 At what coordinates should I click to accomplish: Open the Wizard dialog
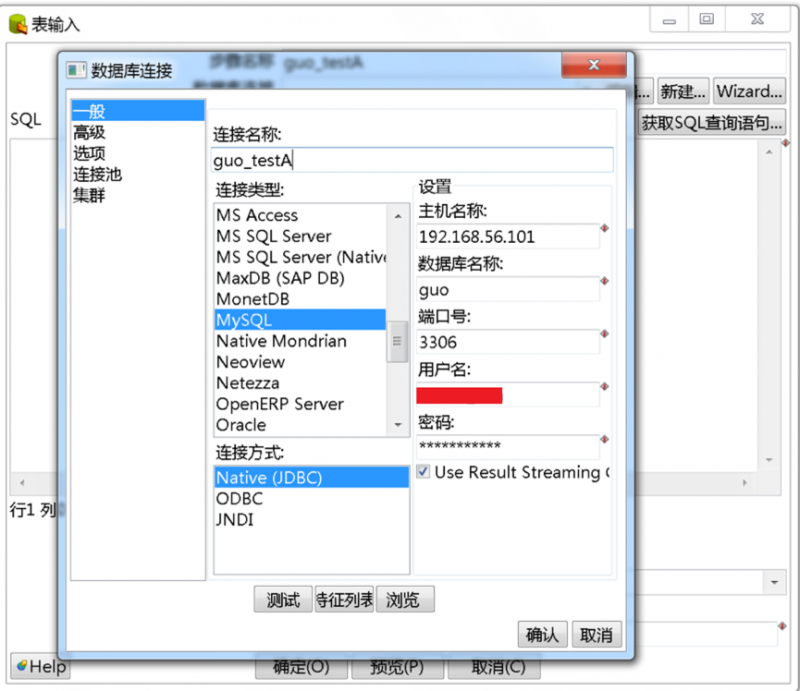[749, 91]
